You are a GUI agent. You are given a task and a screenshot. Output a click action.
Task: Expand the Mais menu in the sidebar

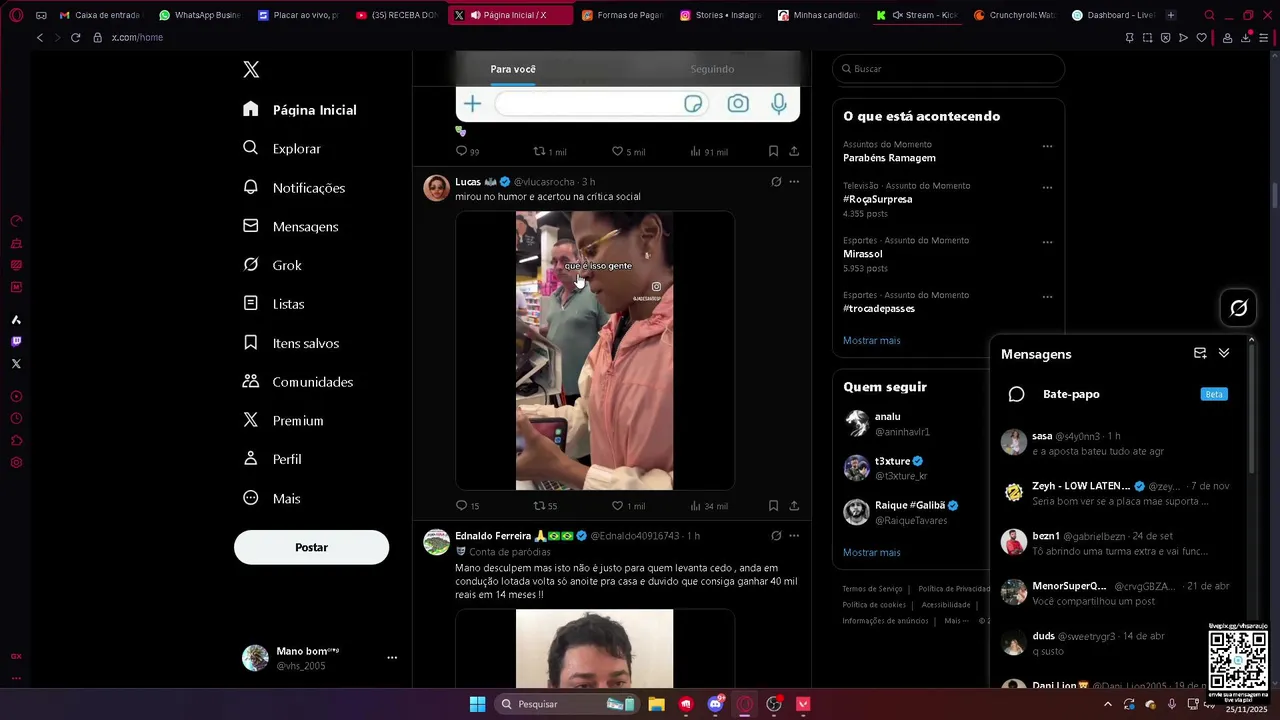[x=272, y=498]
